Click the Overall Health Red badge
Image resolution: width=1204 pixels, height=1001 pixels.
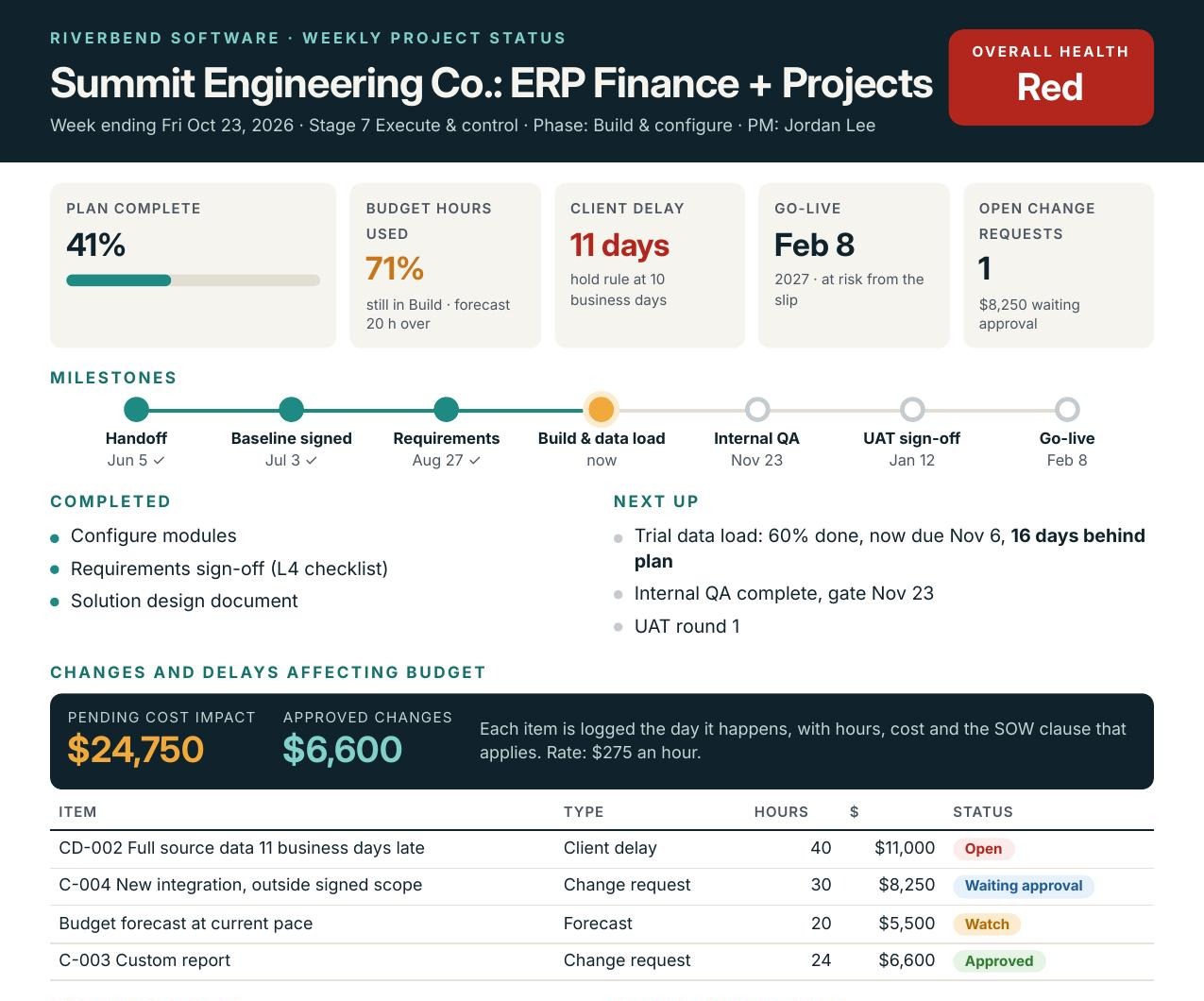pos(1051,77)
